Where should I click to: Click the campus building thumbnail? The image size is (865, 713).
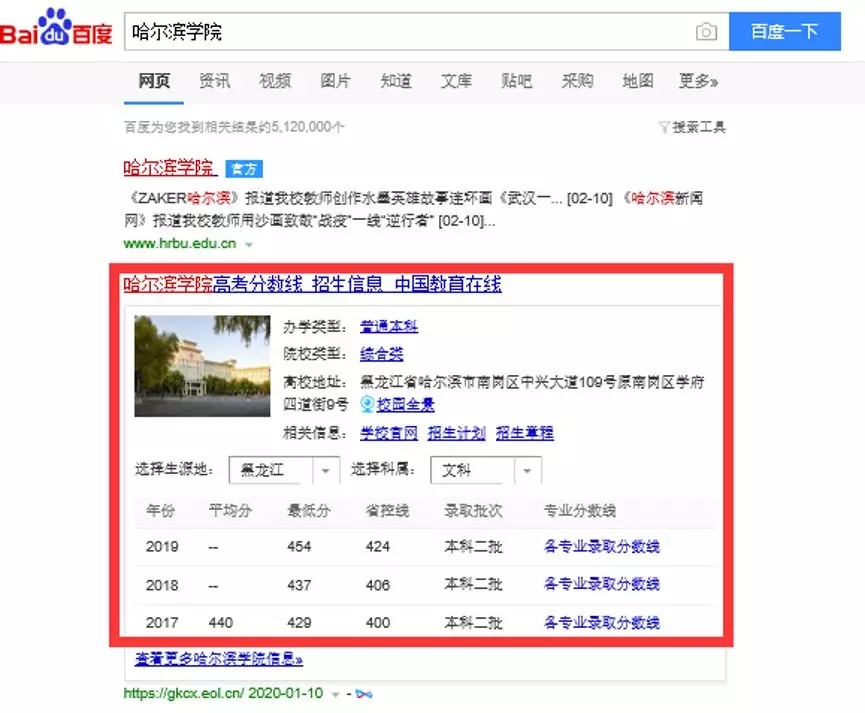(202, 365)
